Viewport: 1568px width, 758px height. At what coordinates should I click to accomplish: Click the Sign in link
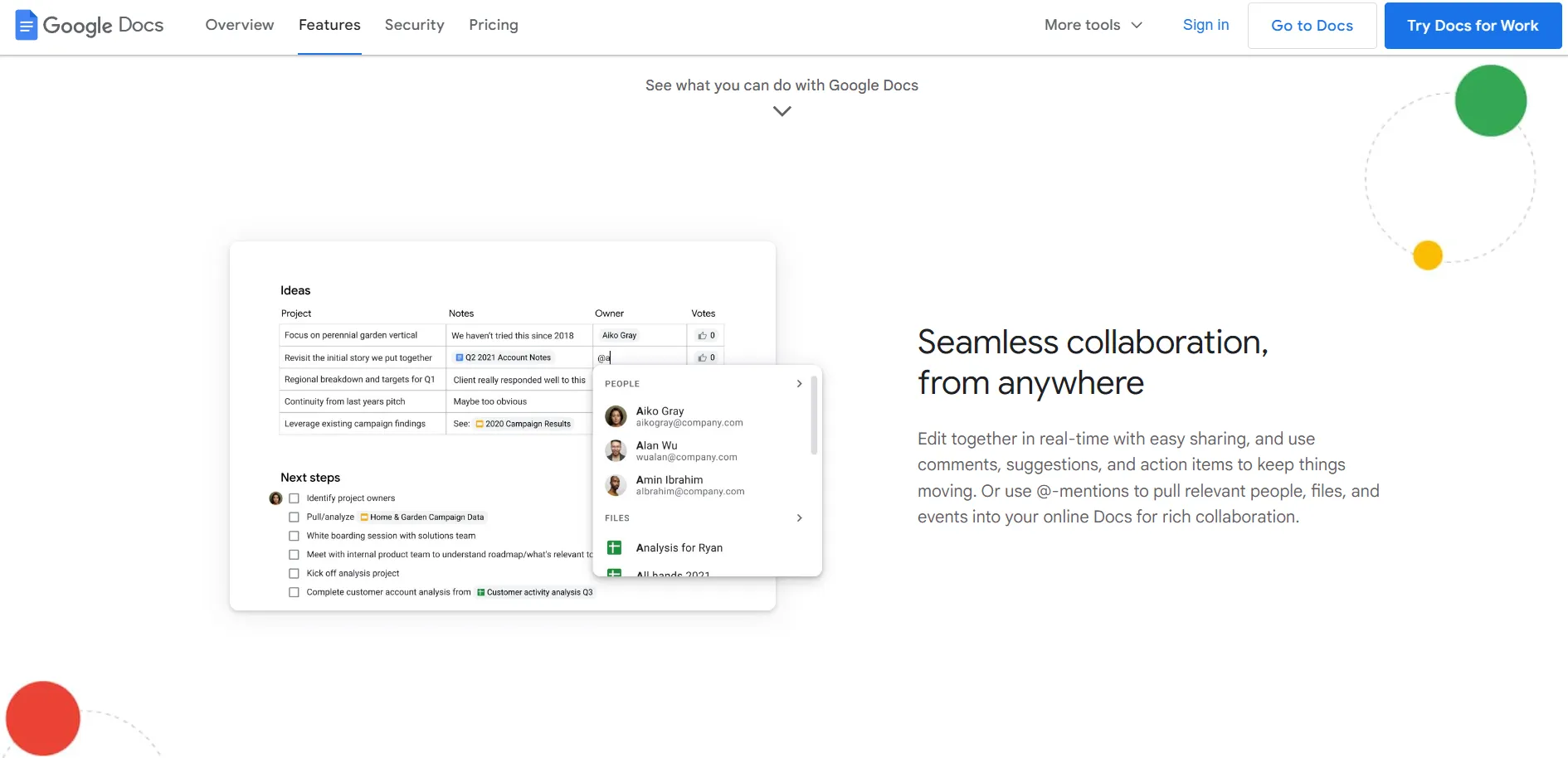click(x=1205, y=25)
